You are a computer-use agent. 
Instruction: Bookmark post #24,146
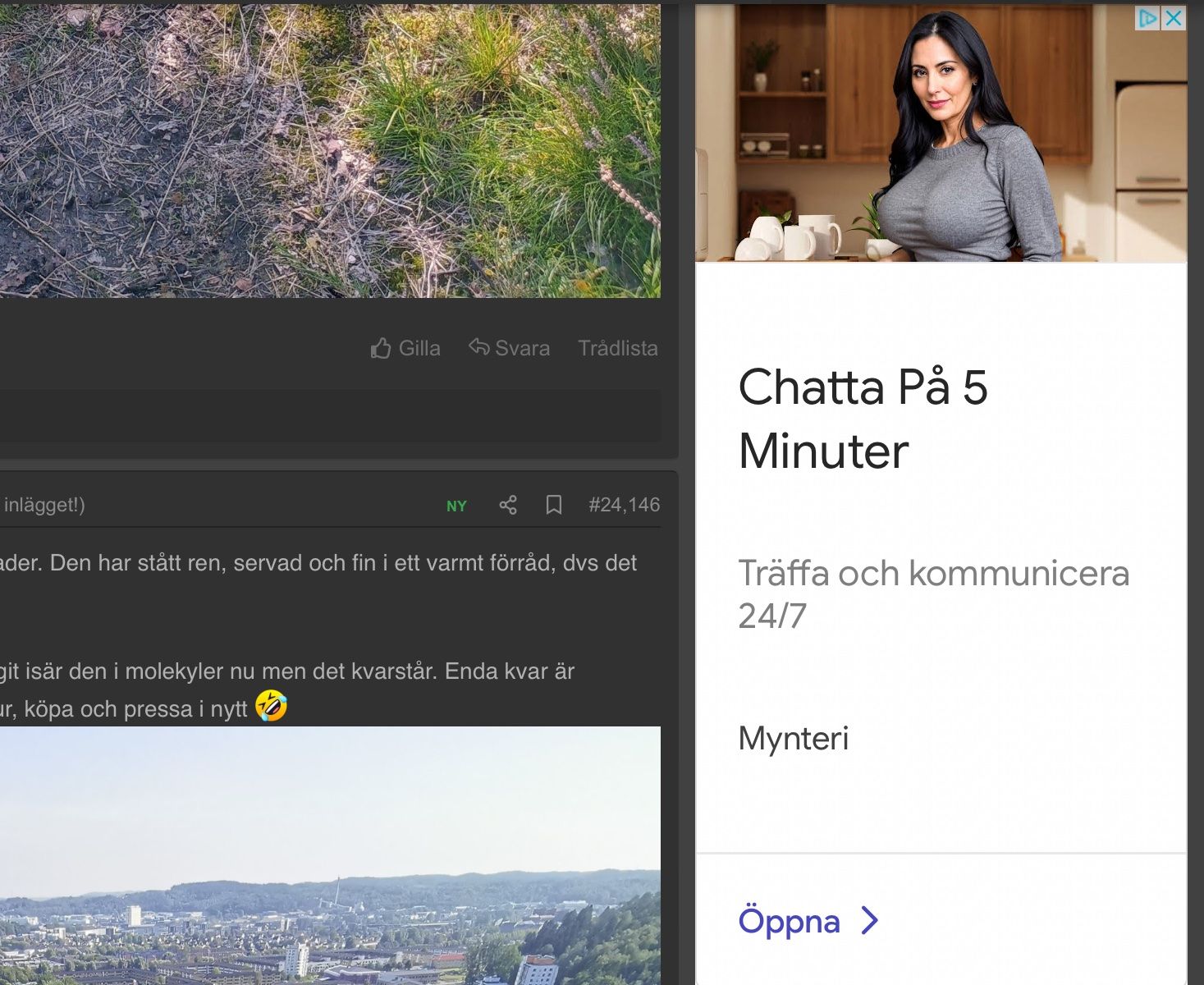tap(554, 505)
